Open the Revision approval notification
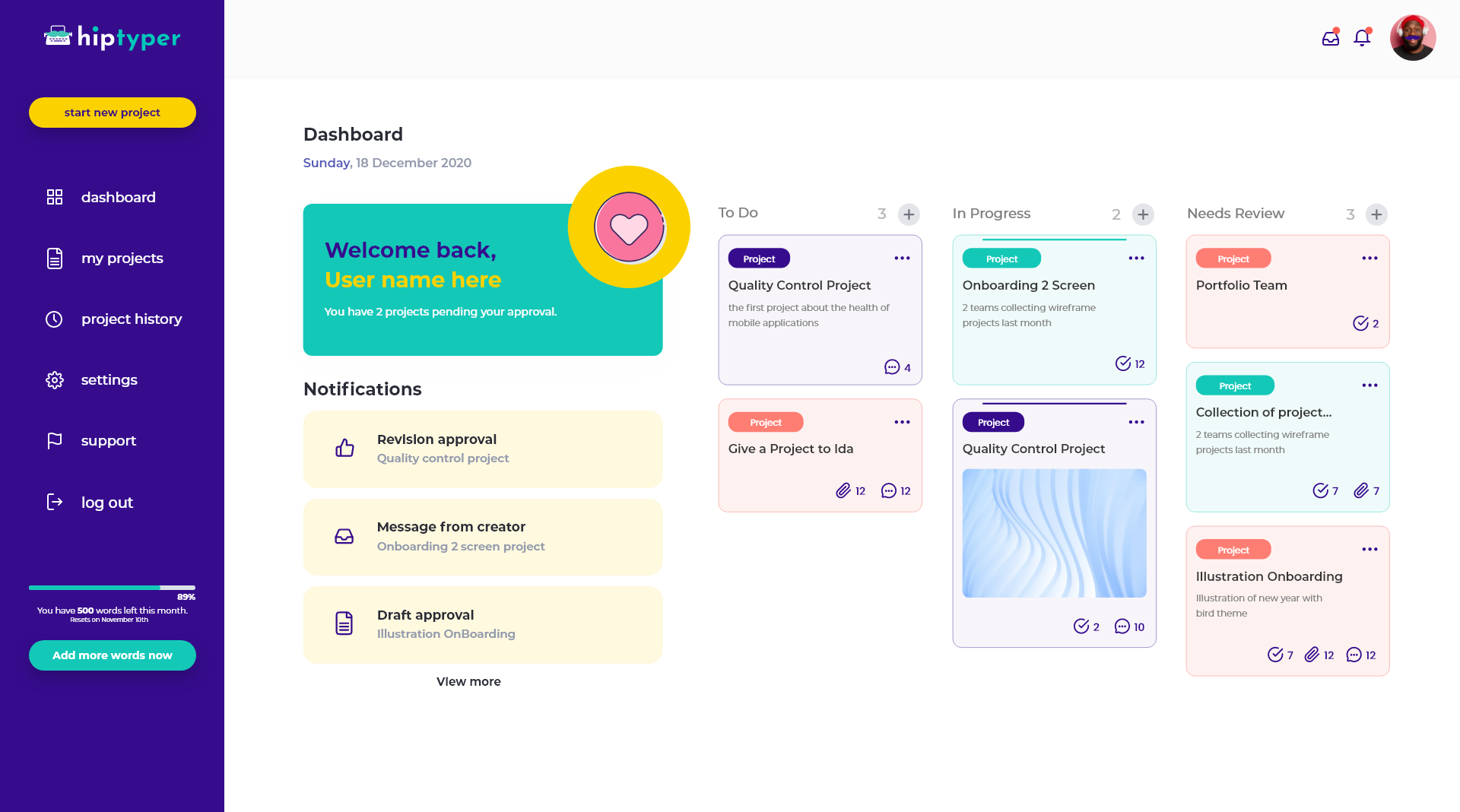 pyautogui.click(x=483, y=449)
